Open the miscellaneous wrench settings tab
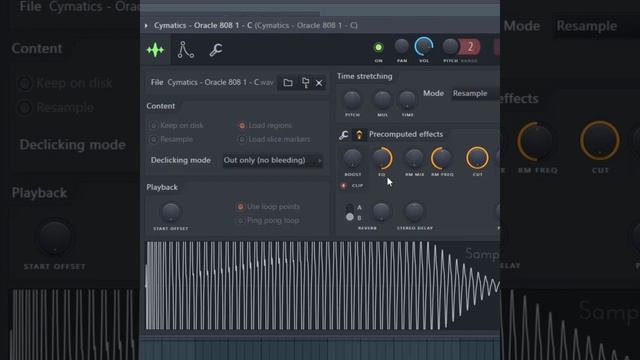This screenshot has width=640, height=360. click(x=216, y=50)
